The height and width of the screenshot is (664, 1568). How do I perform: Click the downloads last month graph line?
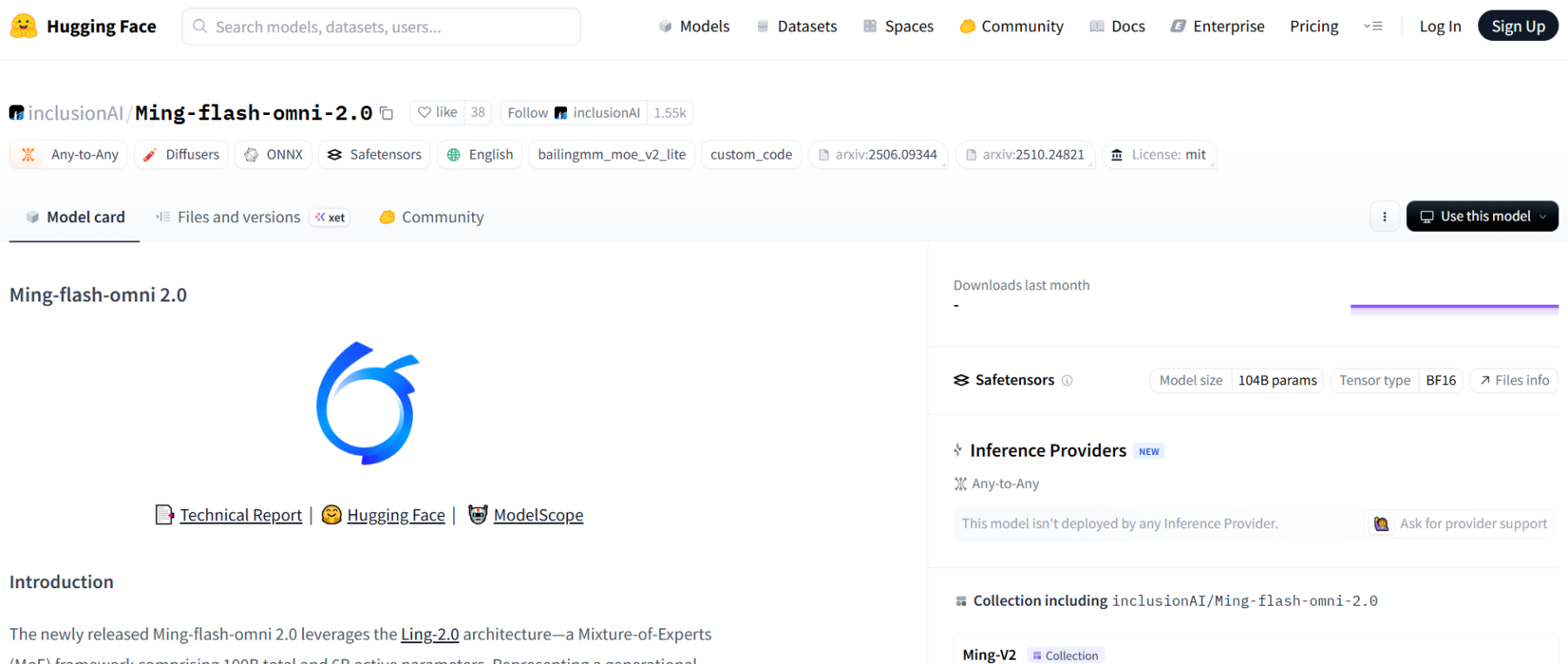point(1454,307)
